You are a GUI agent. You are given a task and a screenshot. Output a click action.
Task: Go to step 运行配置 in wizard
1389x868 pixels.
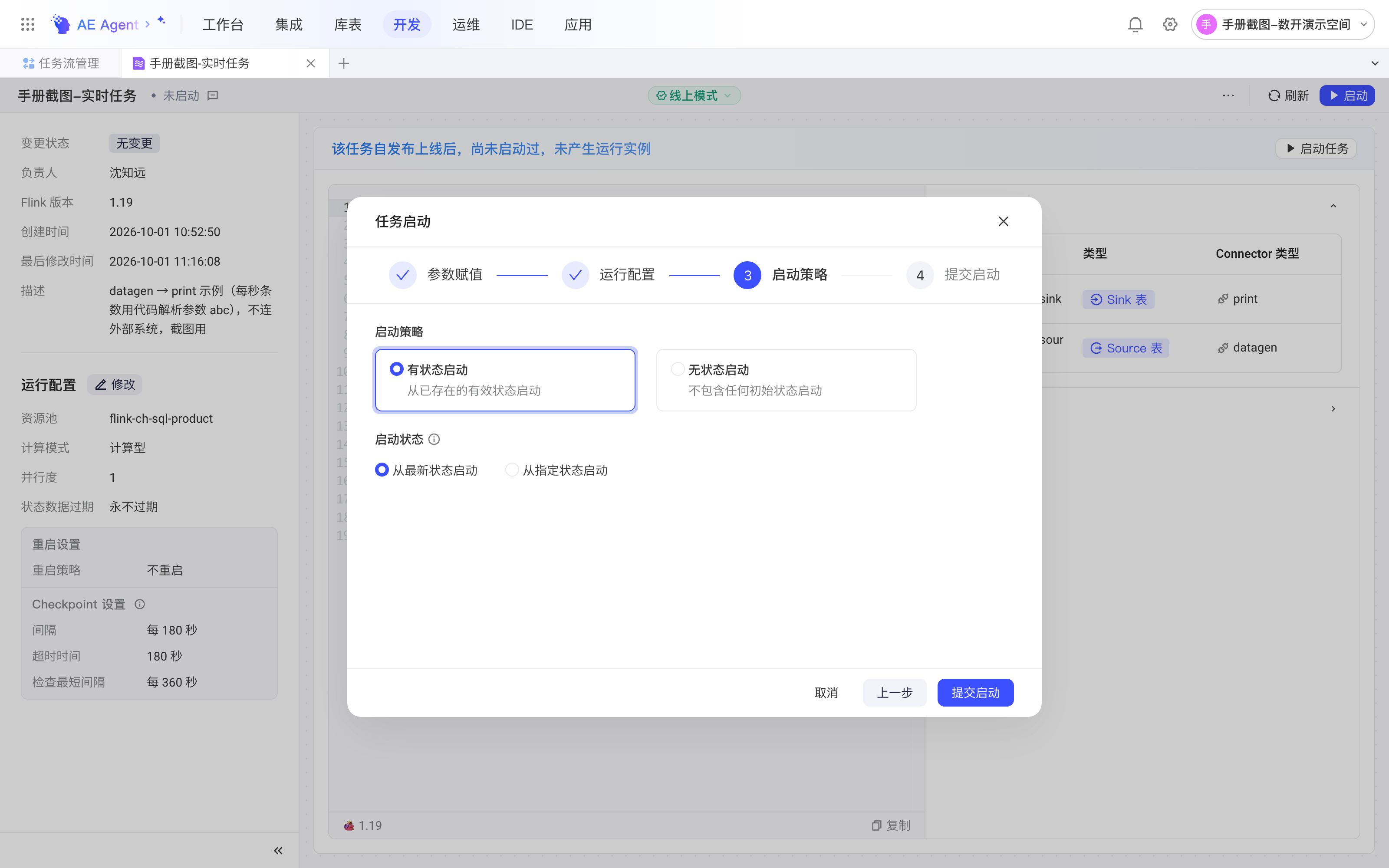click(x=608, y=275)
